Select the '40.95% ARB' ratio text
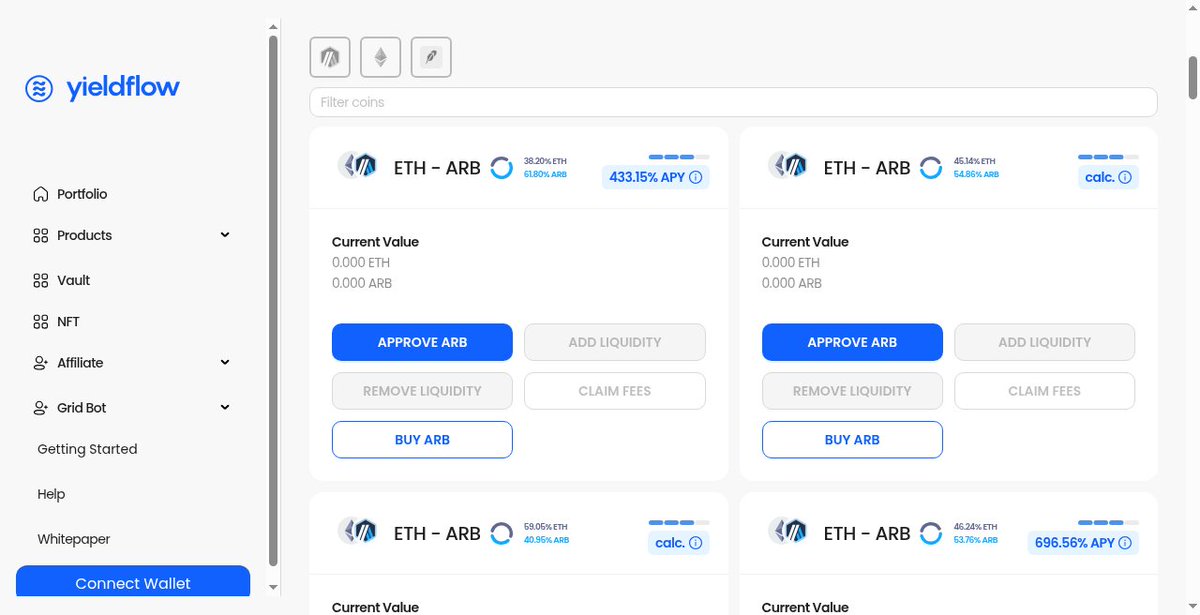The height and width of the screenshot is (615, 1200). coord(546,539)
